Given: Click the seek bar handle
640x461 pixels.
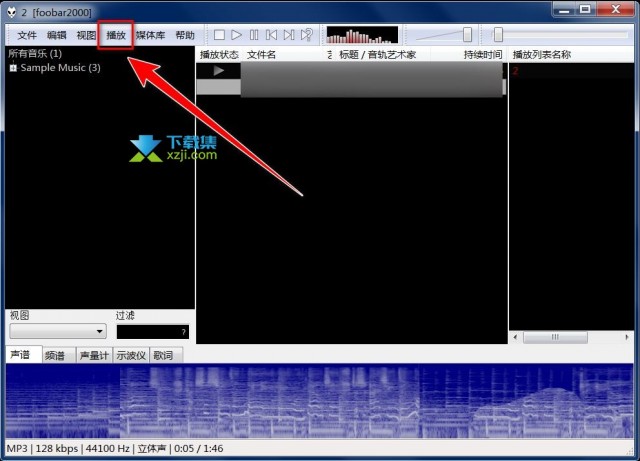Looking at the screenshot, I should 498,35.
